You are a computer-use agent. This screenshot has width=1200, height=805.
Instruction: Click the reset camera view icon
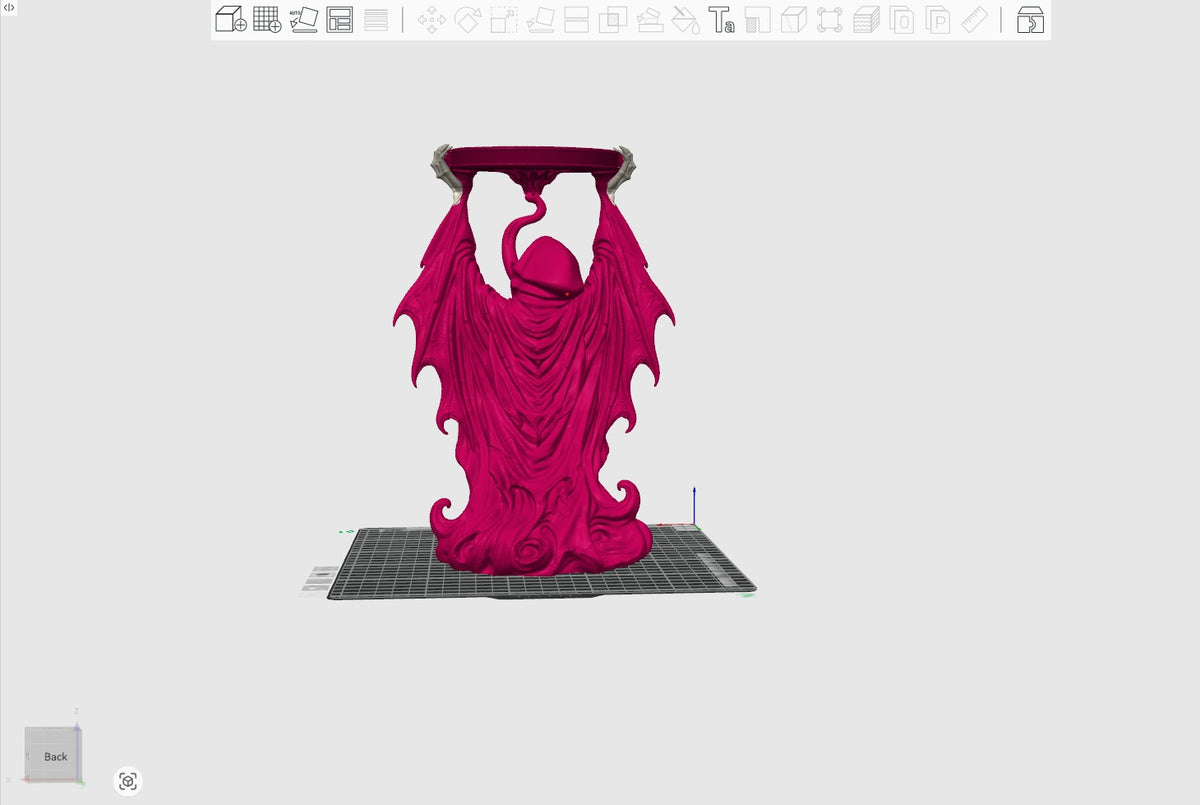pyautogui.click(x=128, y=781)
